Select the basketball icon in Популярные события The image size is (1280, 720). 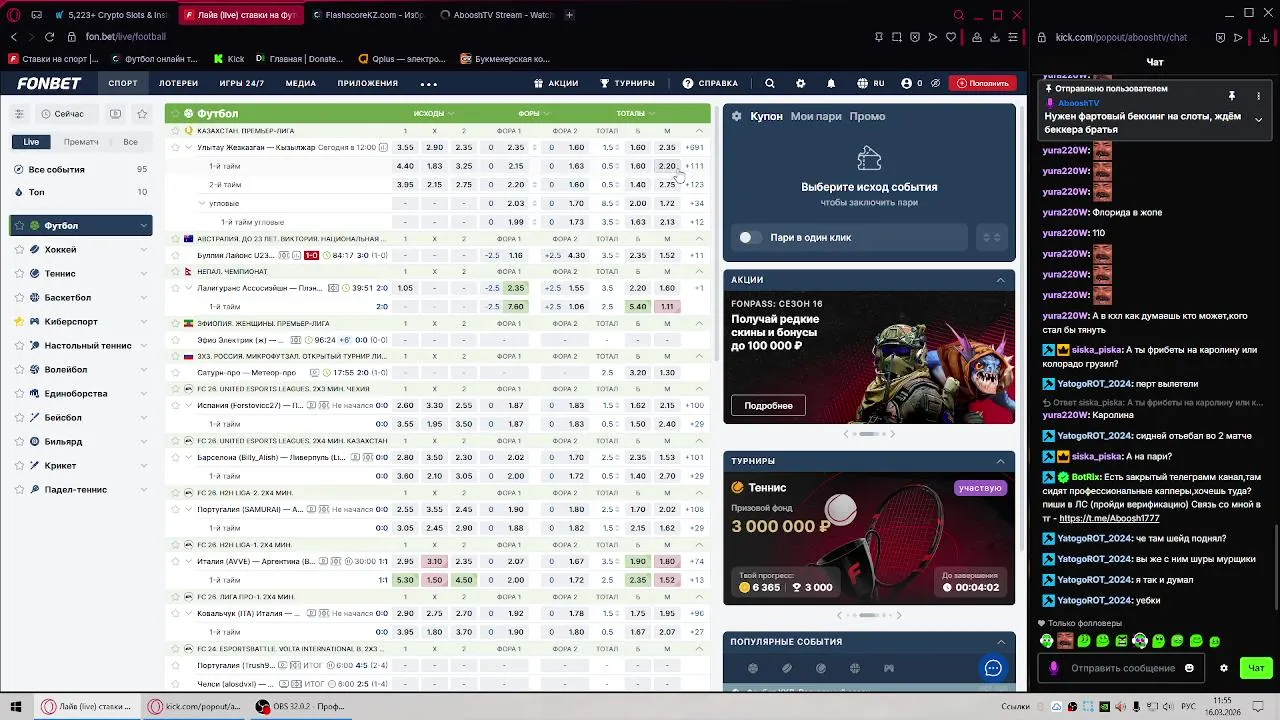[x=854, y=668]
